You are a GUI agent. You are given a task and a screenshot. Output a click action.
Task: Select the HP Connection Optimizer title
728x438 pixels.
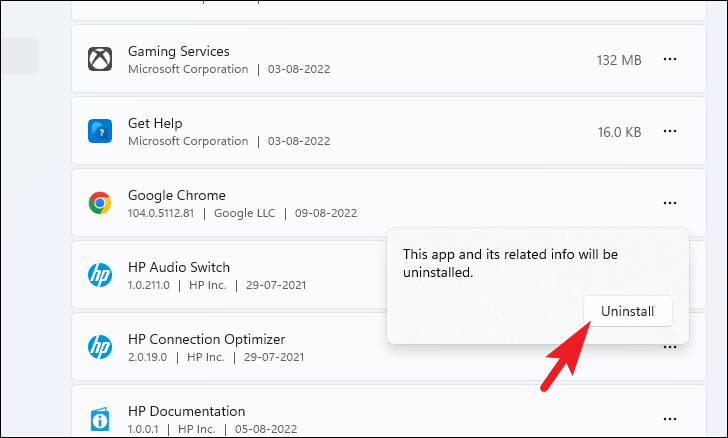207,339
